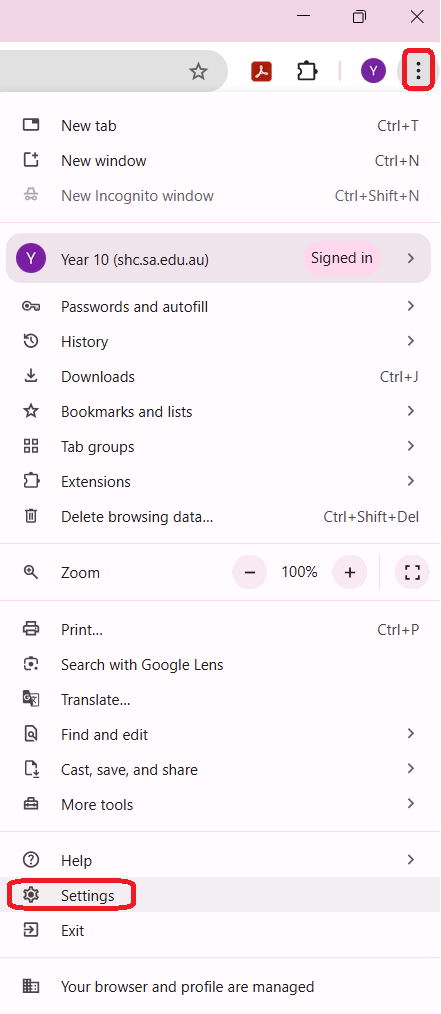Click the purple Y profile avatar in toolbar

373,70
